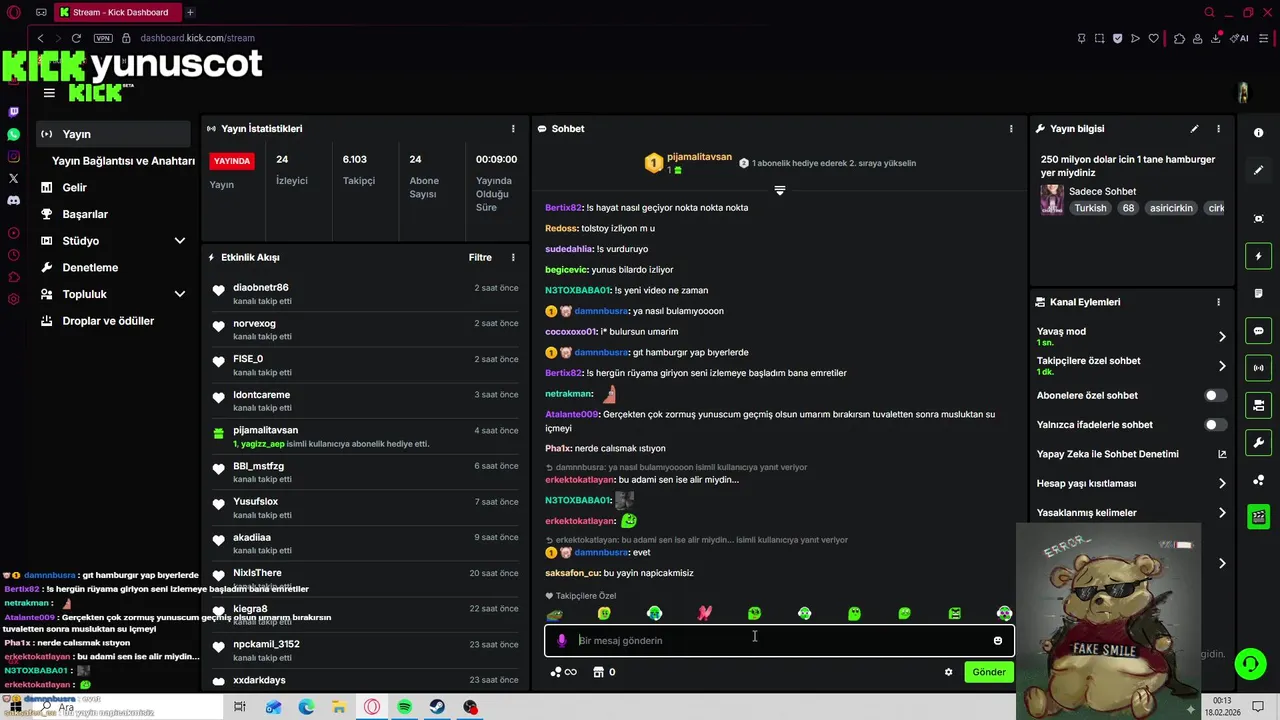Click diaobnetr86 in the activity feed

click(261, 288)
